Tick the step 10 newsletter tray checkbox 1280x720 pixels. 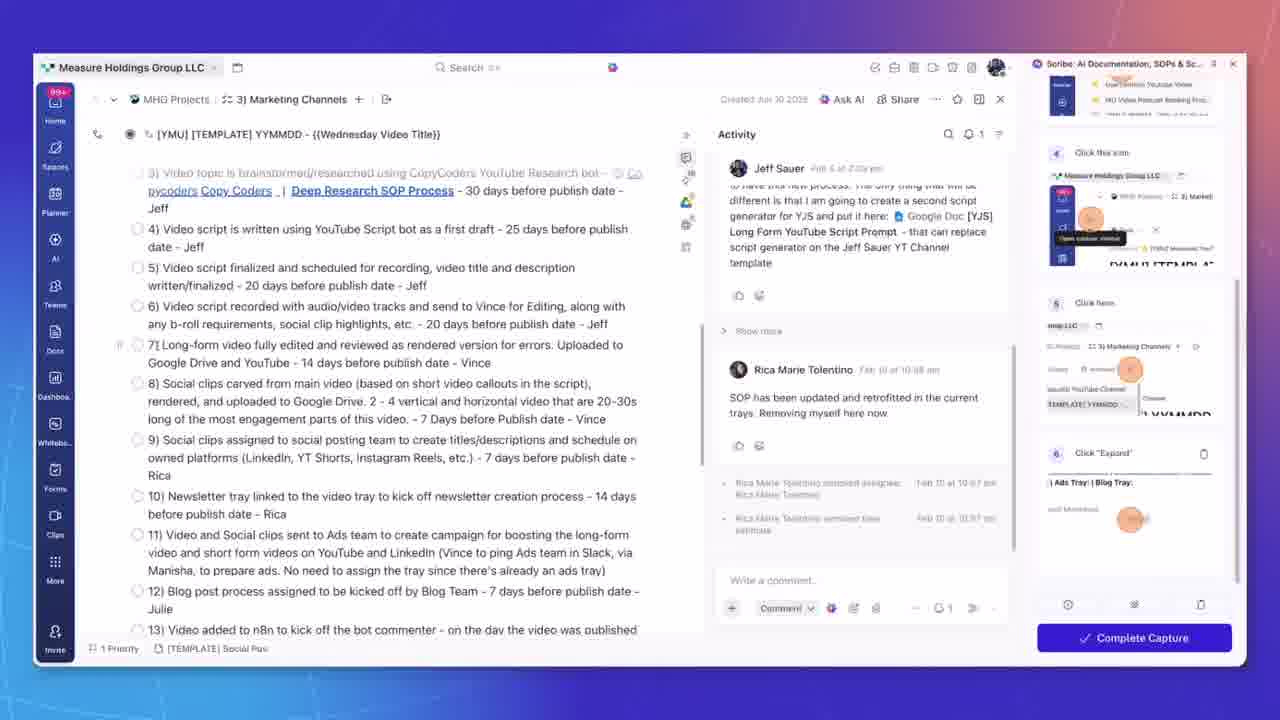(138, 497)
